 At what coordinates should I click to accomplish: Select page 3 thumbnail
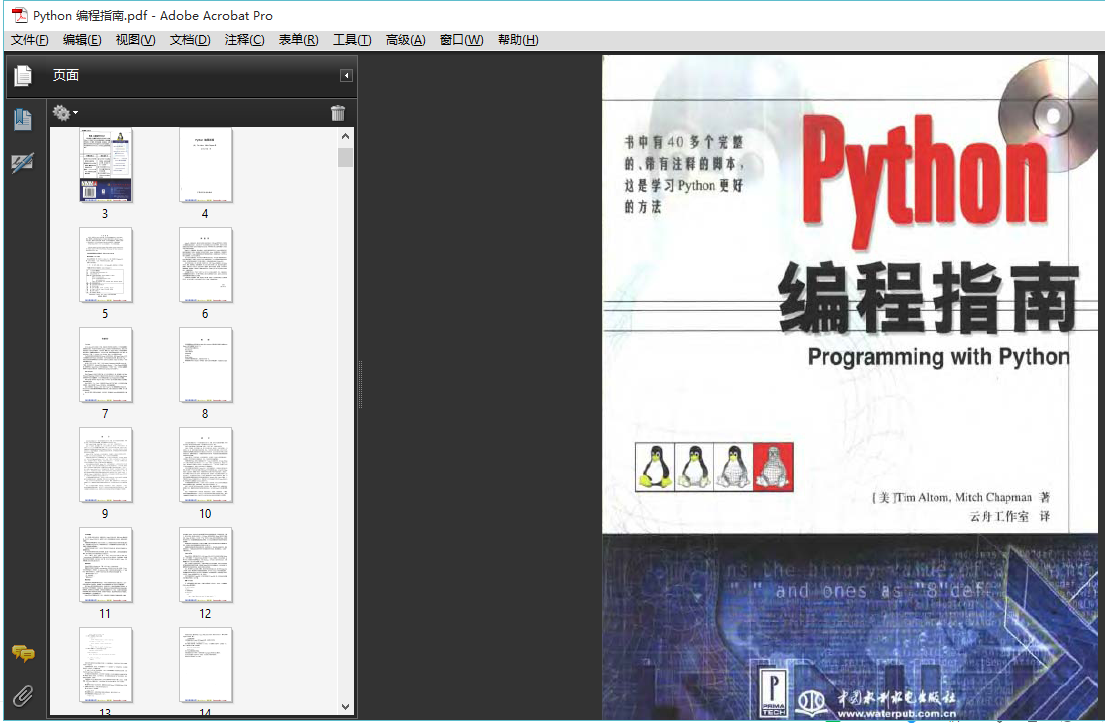[106, 166]
